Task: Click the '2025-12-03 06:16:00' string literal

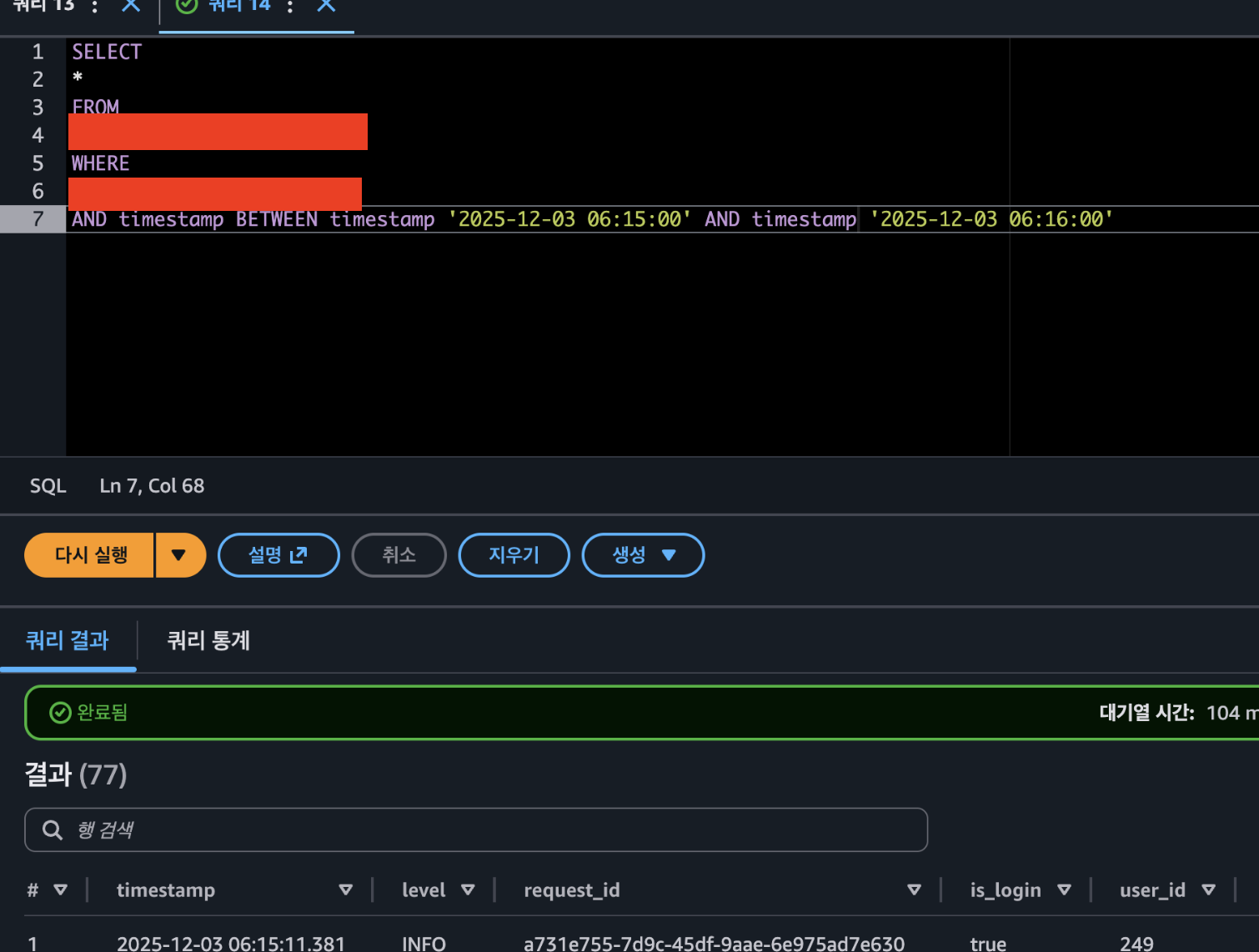Action: 991,219
